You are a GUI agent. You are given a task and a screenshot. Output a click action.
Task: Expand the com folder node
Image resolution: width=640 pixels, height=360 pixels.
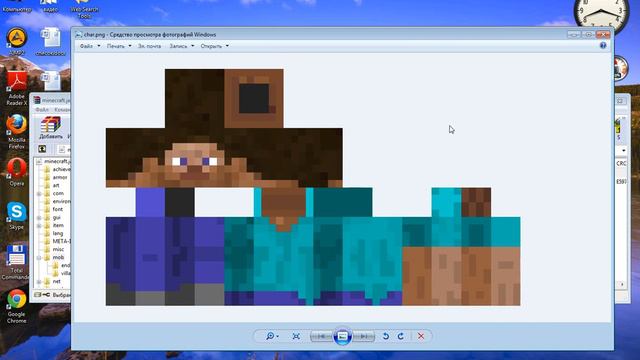(x=39, y=193)
